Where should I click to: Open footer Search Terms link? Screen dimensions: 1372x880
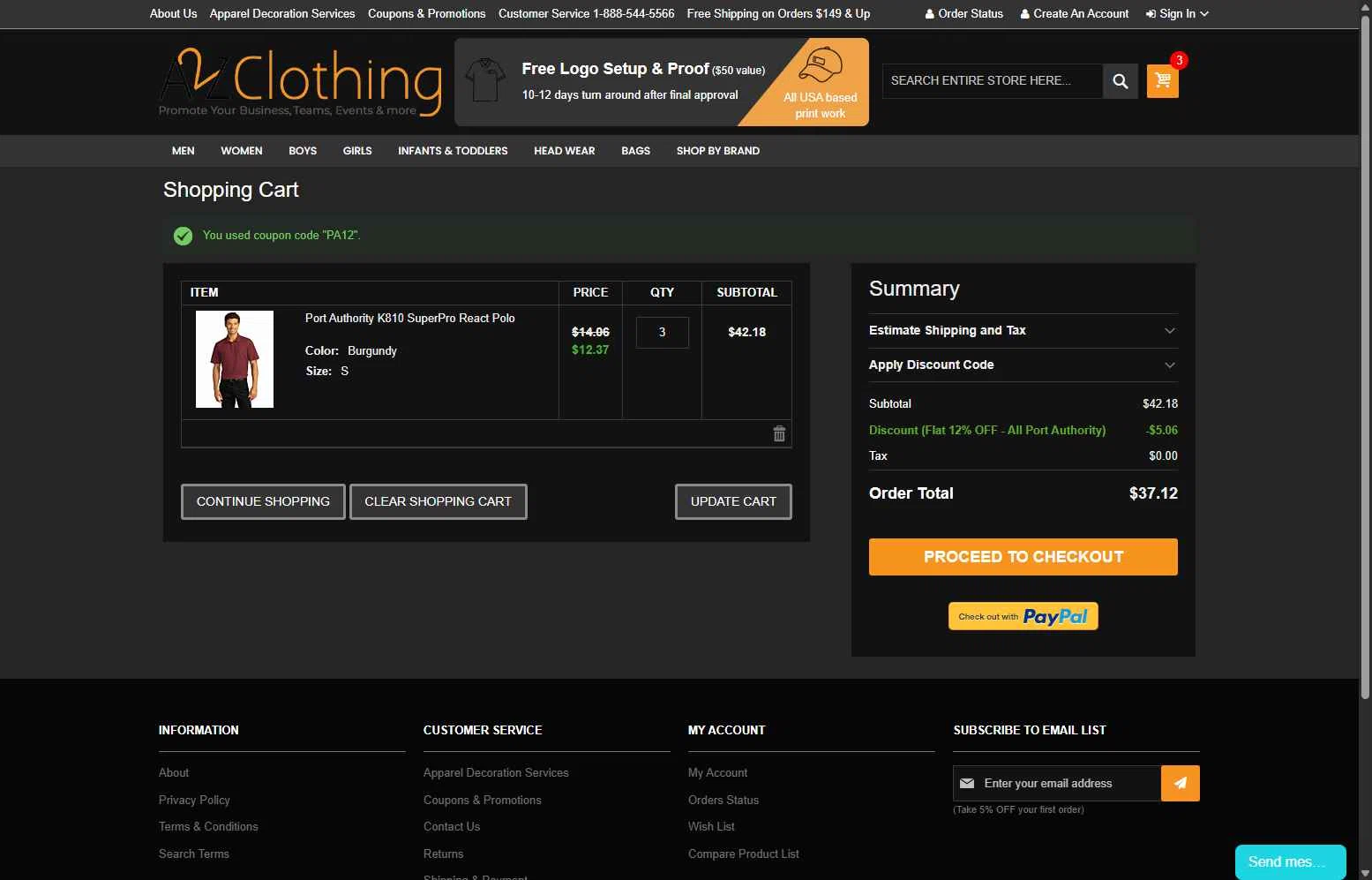point(194,854)
